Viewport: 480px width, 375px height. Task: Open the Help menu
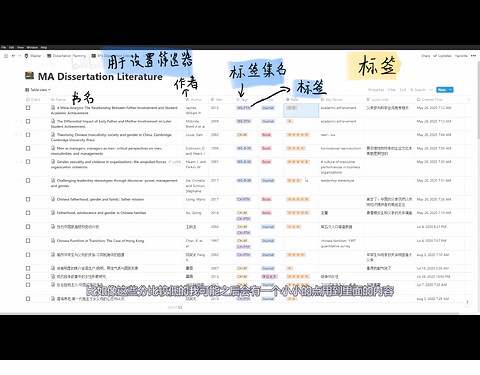(x=44, y=47)
